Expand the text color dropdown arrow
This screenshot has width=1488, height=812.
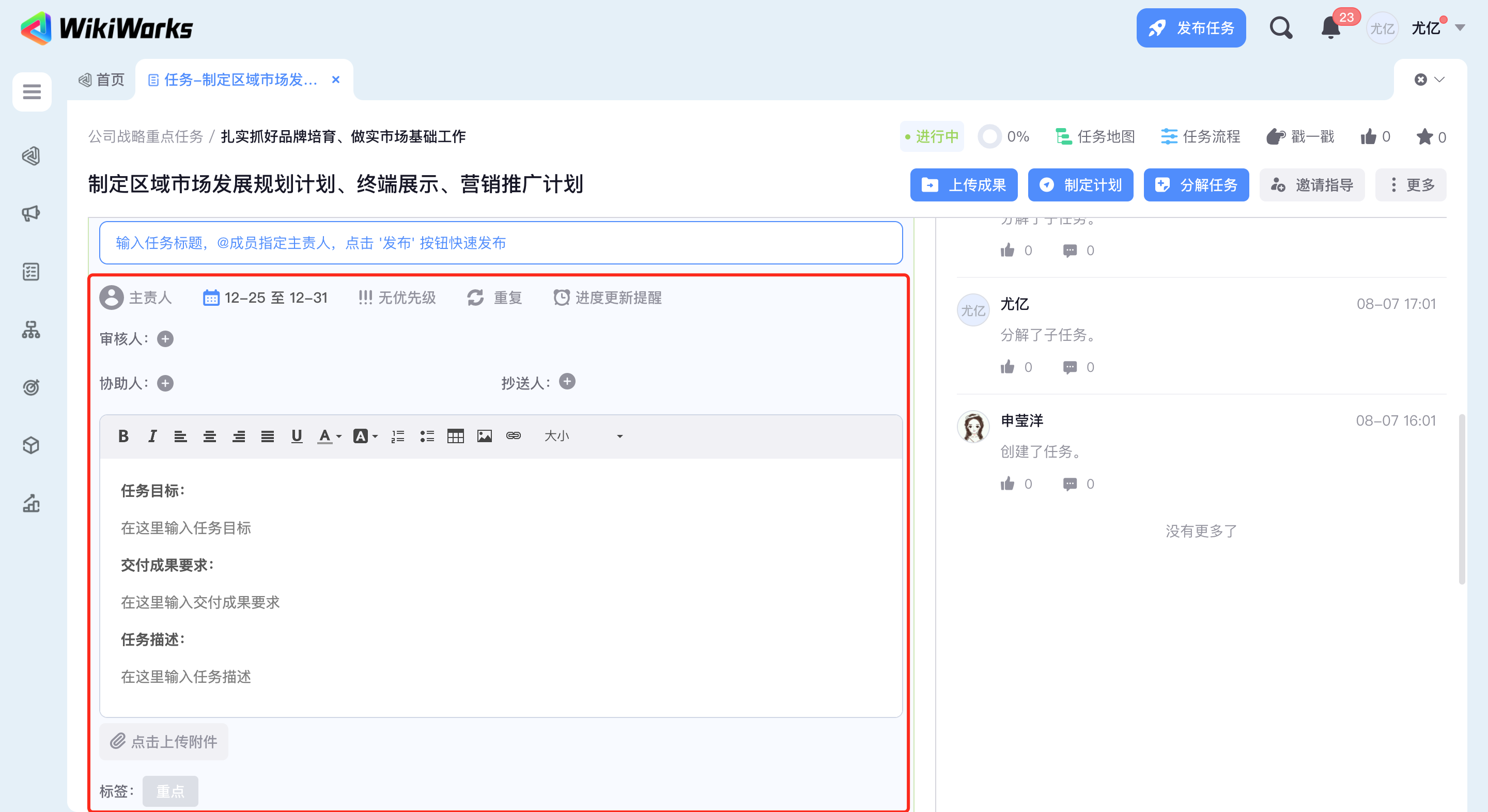(x=339, y=436)
